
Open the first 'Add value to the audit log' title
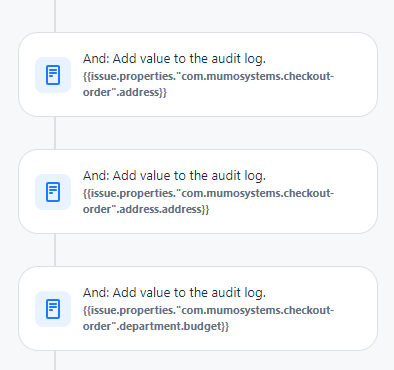pos(174,58)
